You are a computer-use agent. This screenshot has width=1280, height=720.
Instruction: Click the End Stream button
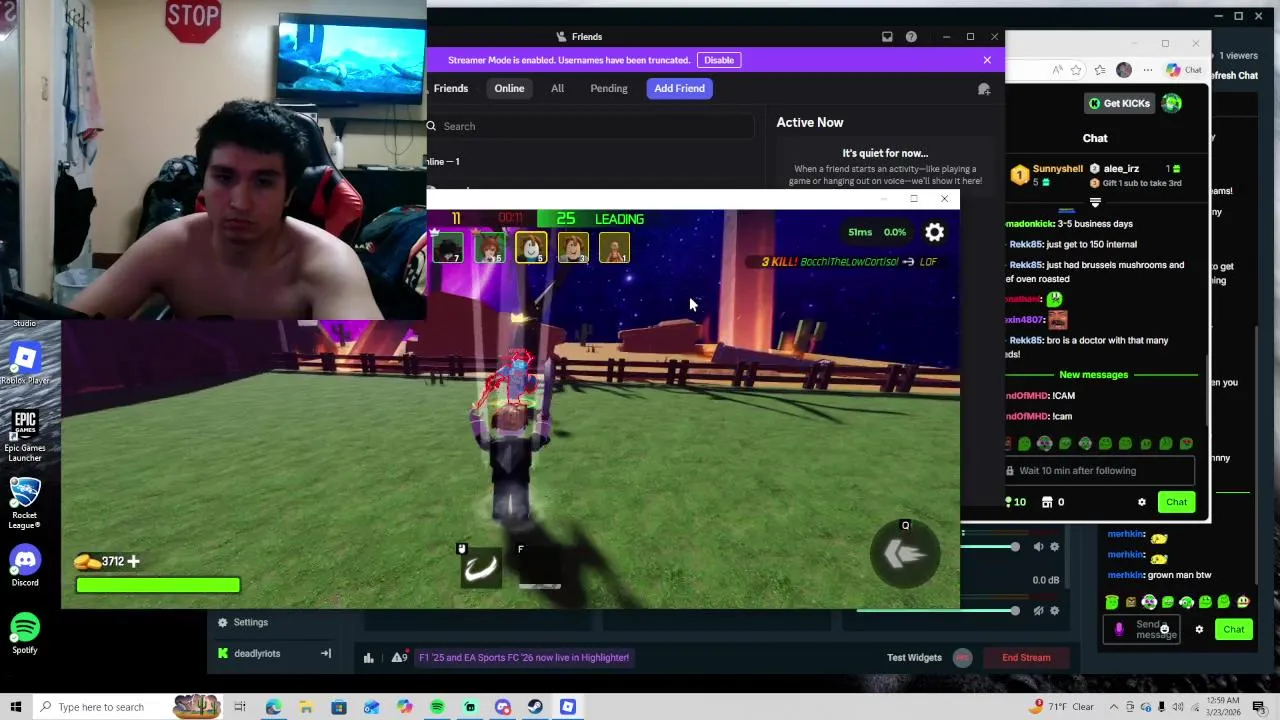tap(1026, 657)
